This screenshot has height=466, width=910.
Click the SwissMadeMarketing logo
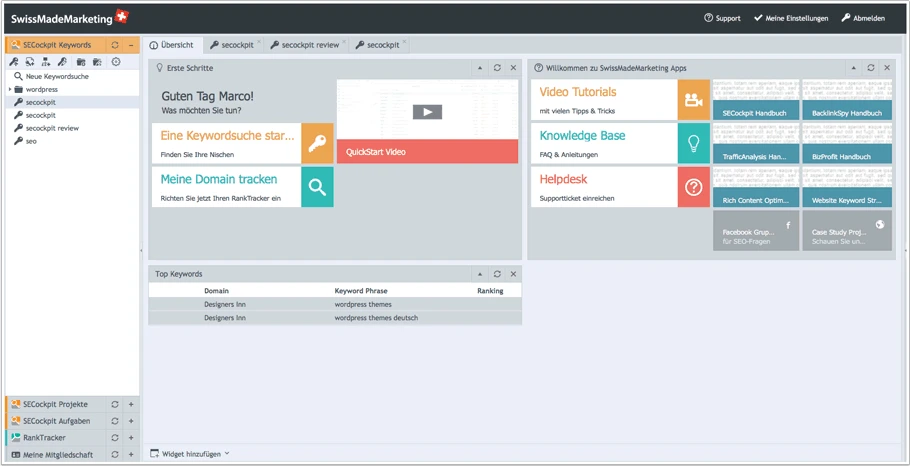69,18
